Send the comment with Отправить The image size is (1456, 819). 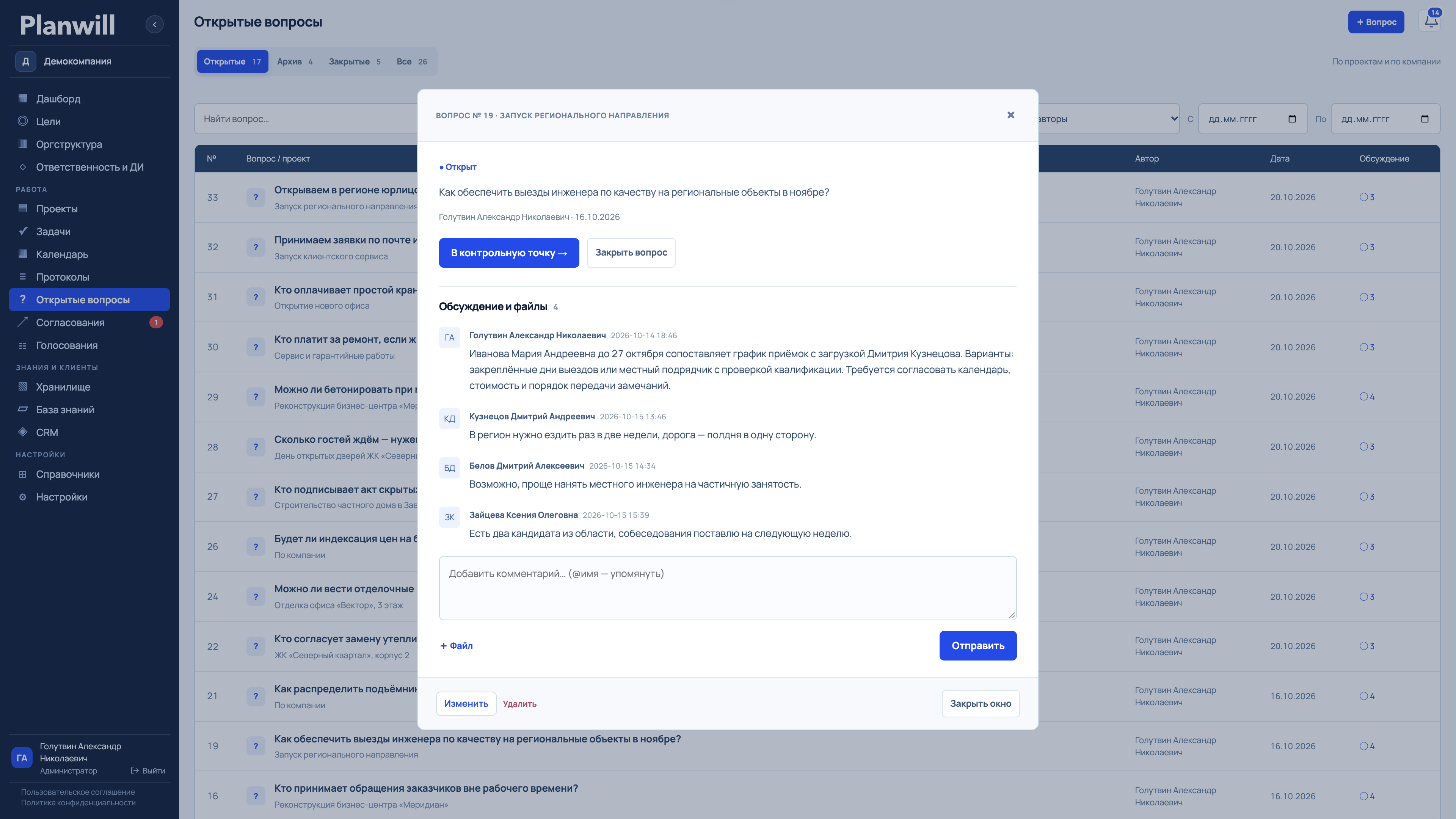coord(978,645)
